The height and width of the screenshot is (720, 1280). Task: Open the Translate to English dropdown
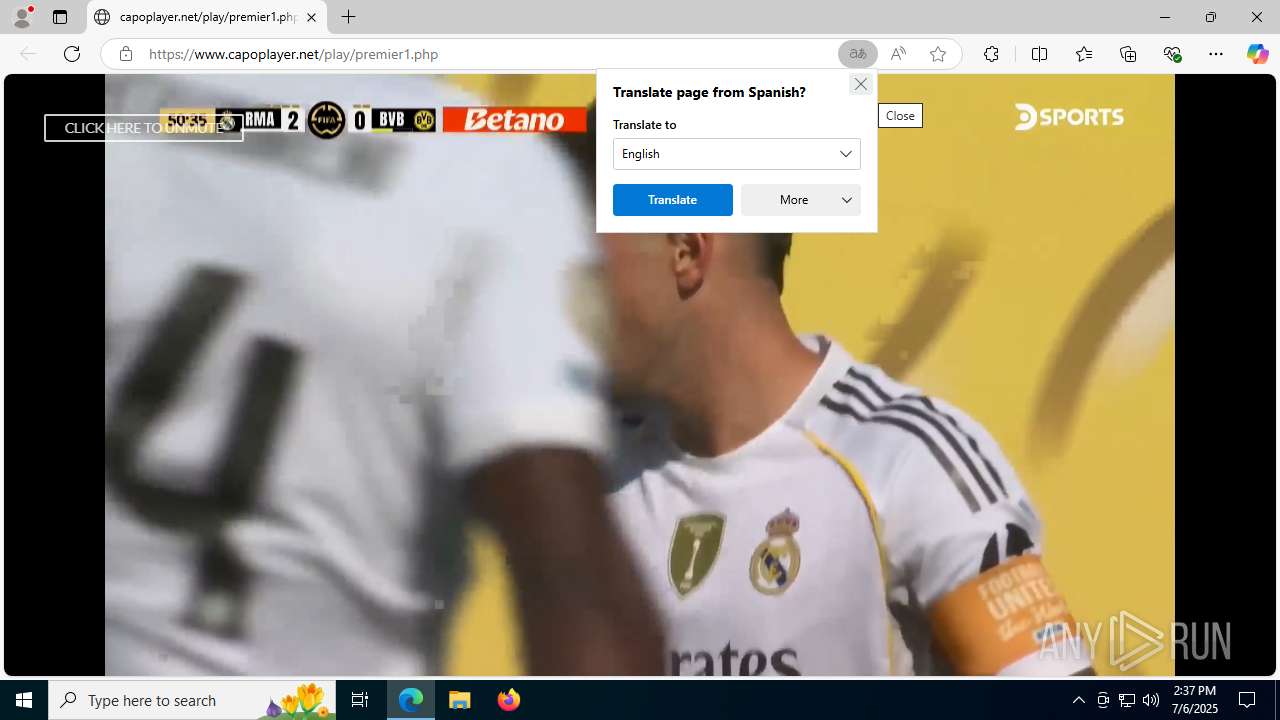(x=736, y=154)
